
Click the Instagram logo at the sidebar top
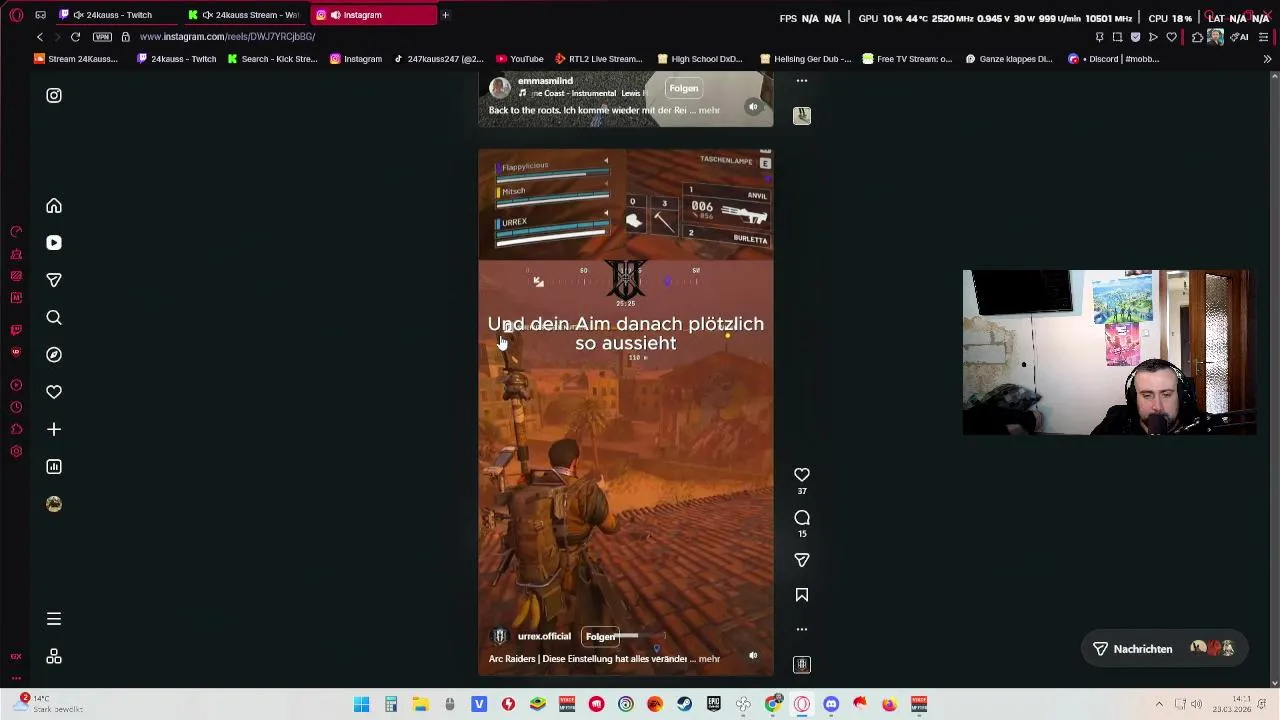click(54, 96)
